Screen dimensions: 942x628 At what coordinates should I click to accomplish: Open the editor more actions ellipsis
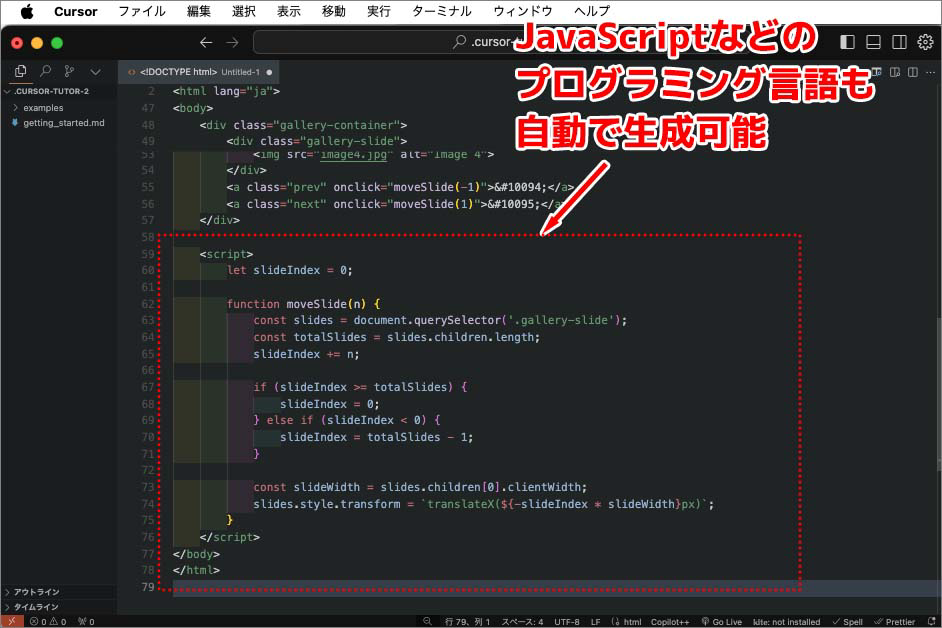(930, 72)
